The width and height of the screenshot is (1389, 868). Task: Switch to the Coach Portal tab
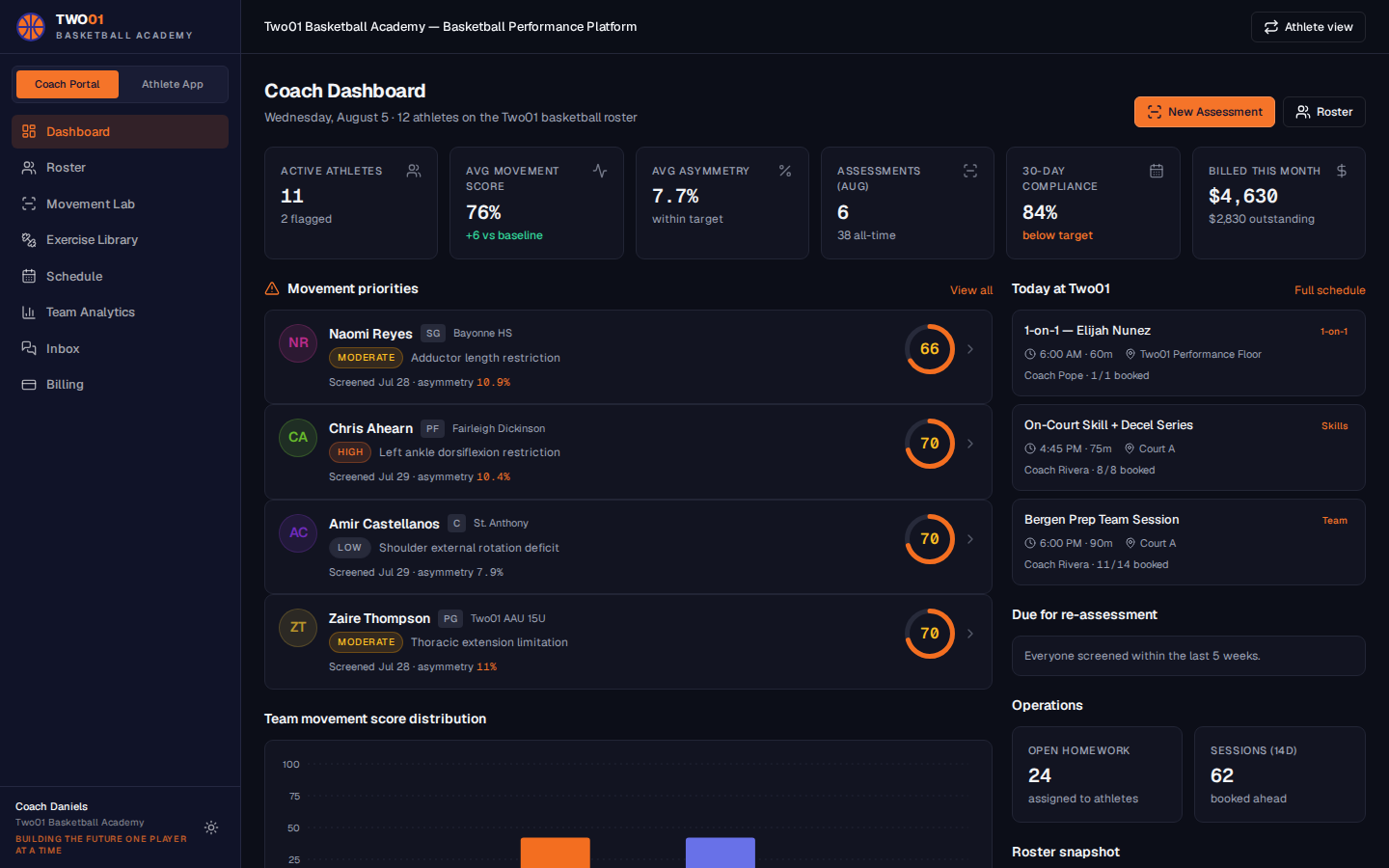68,84
